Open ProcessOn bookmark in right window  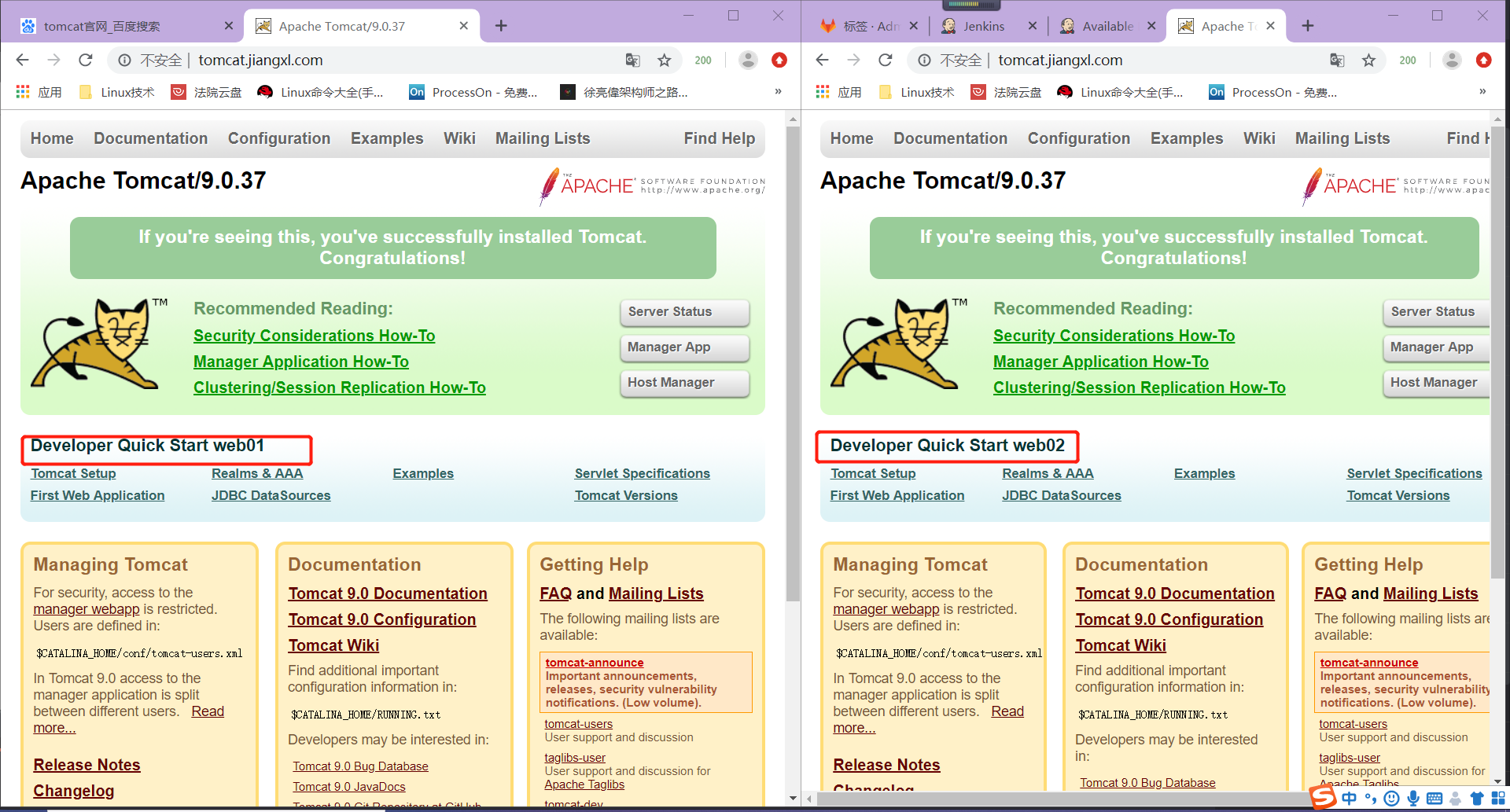click(1274, 92)
